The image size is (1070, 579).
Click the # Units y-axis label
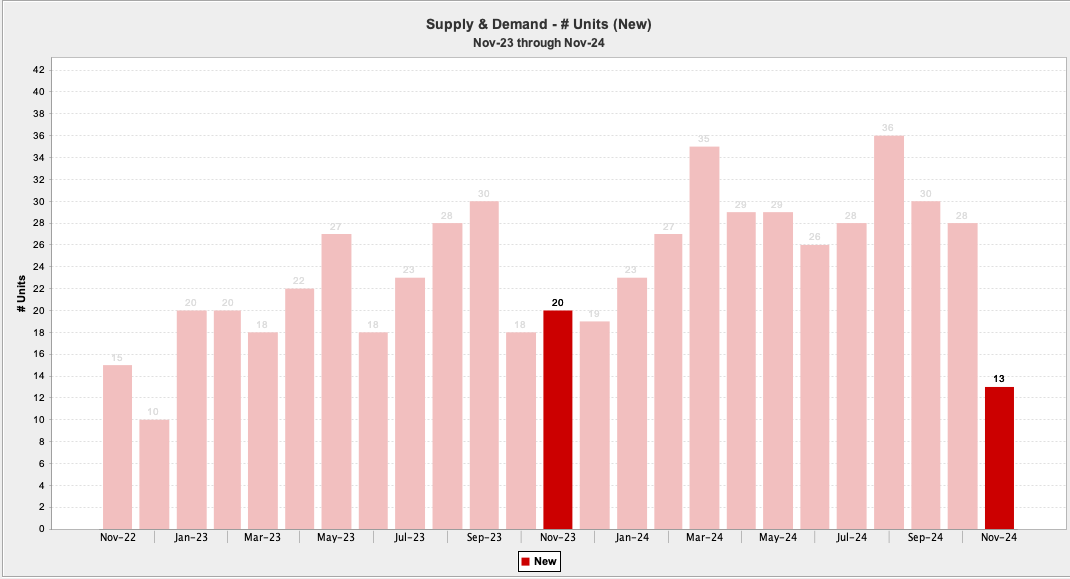pos(20,294)
